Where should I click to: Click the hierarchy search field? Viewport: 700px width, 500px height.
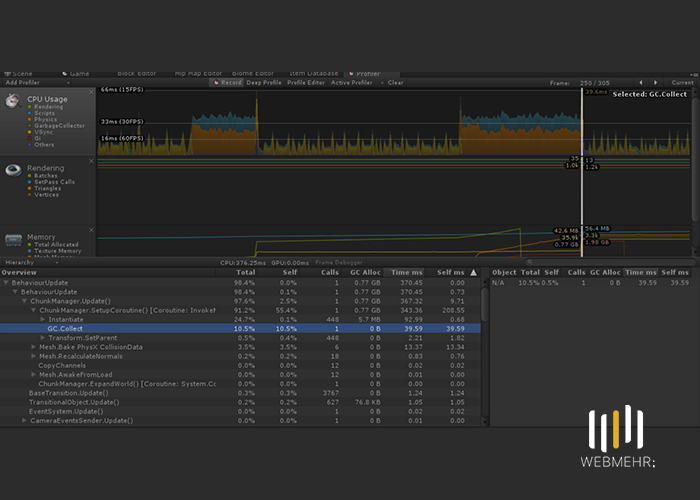(x=609, y=262)
